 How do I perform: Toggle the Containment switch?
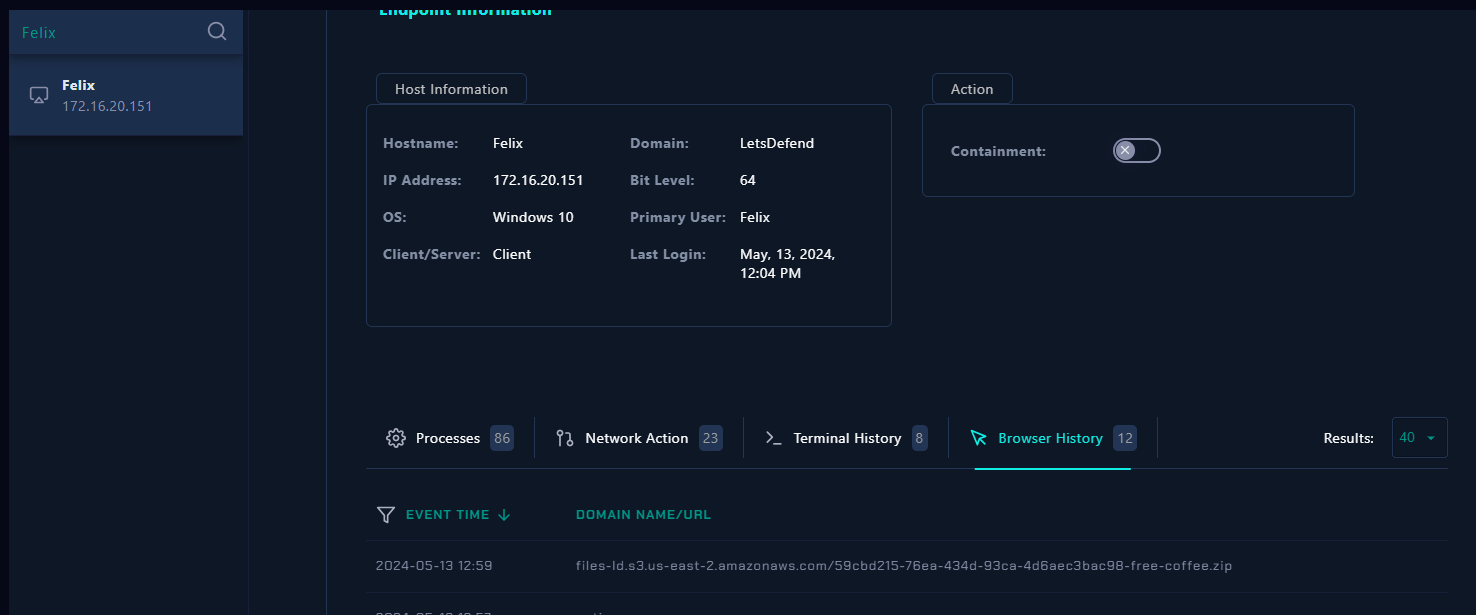1136,151
